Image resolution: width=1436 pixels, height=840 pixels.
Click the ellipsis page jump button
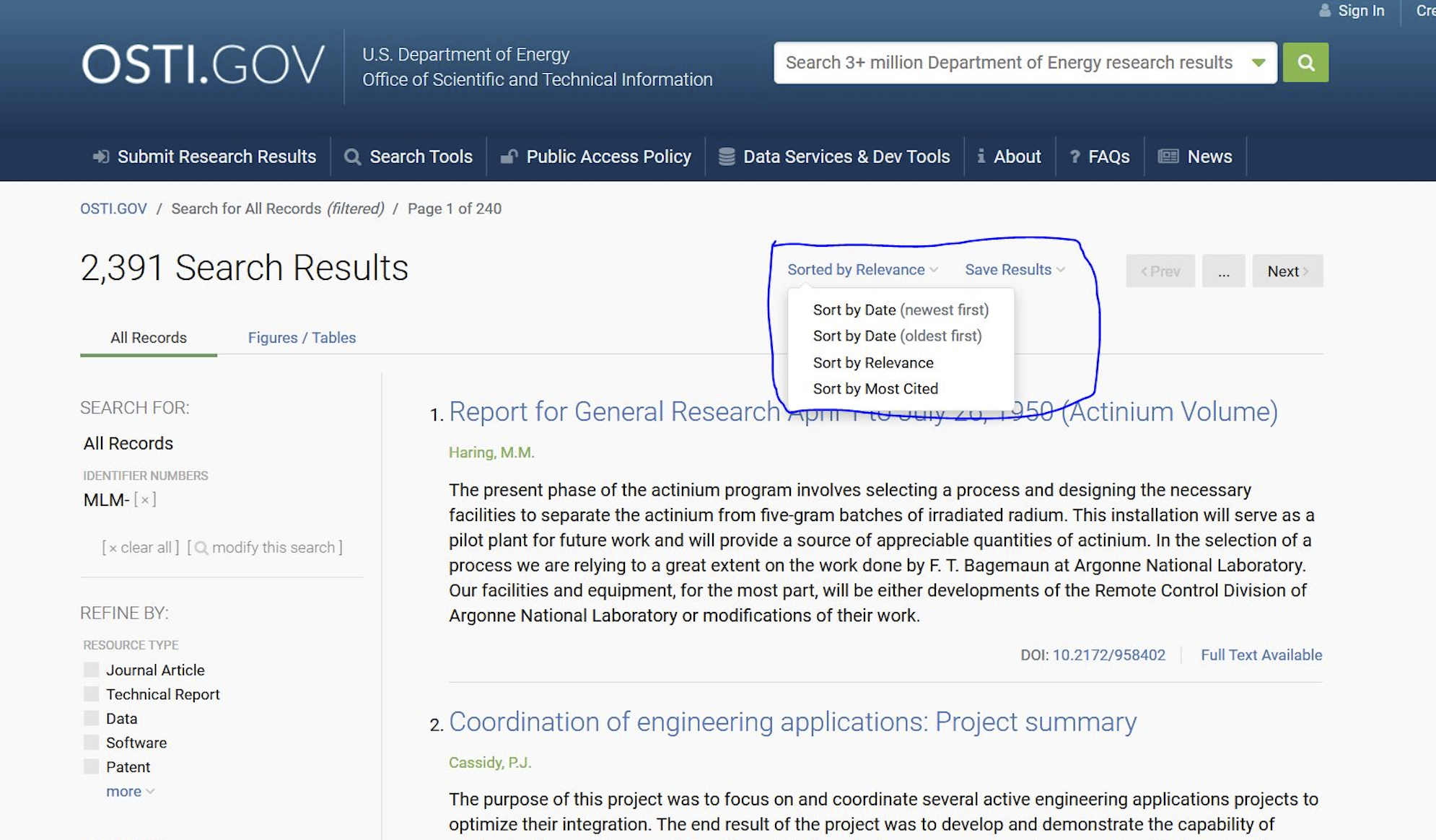pyautogui.click(x=1223, y=271)
